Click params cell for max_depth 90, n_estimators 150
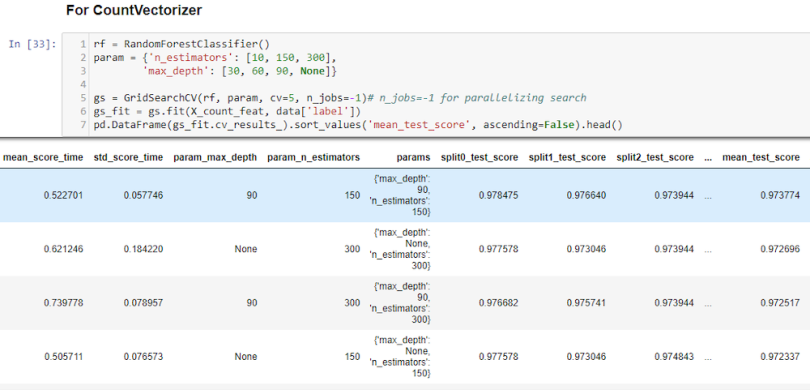The height and width of the screenshot is (390, 810). pyautogui.click(x=401, y=195)
